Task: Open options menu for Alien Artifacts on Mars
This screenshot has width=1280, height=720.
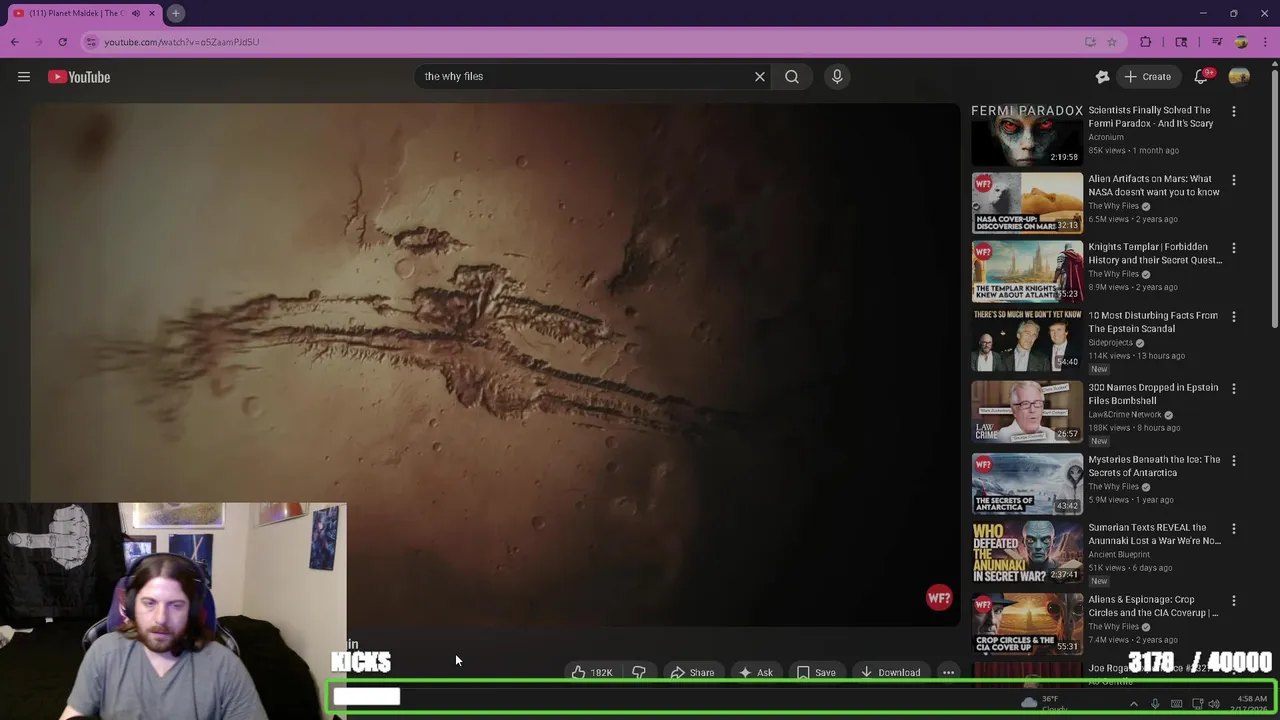Action: click(x=1234, y=180)
